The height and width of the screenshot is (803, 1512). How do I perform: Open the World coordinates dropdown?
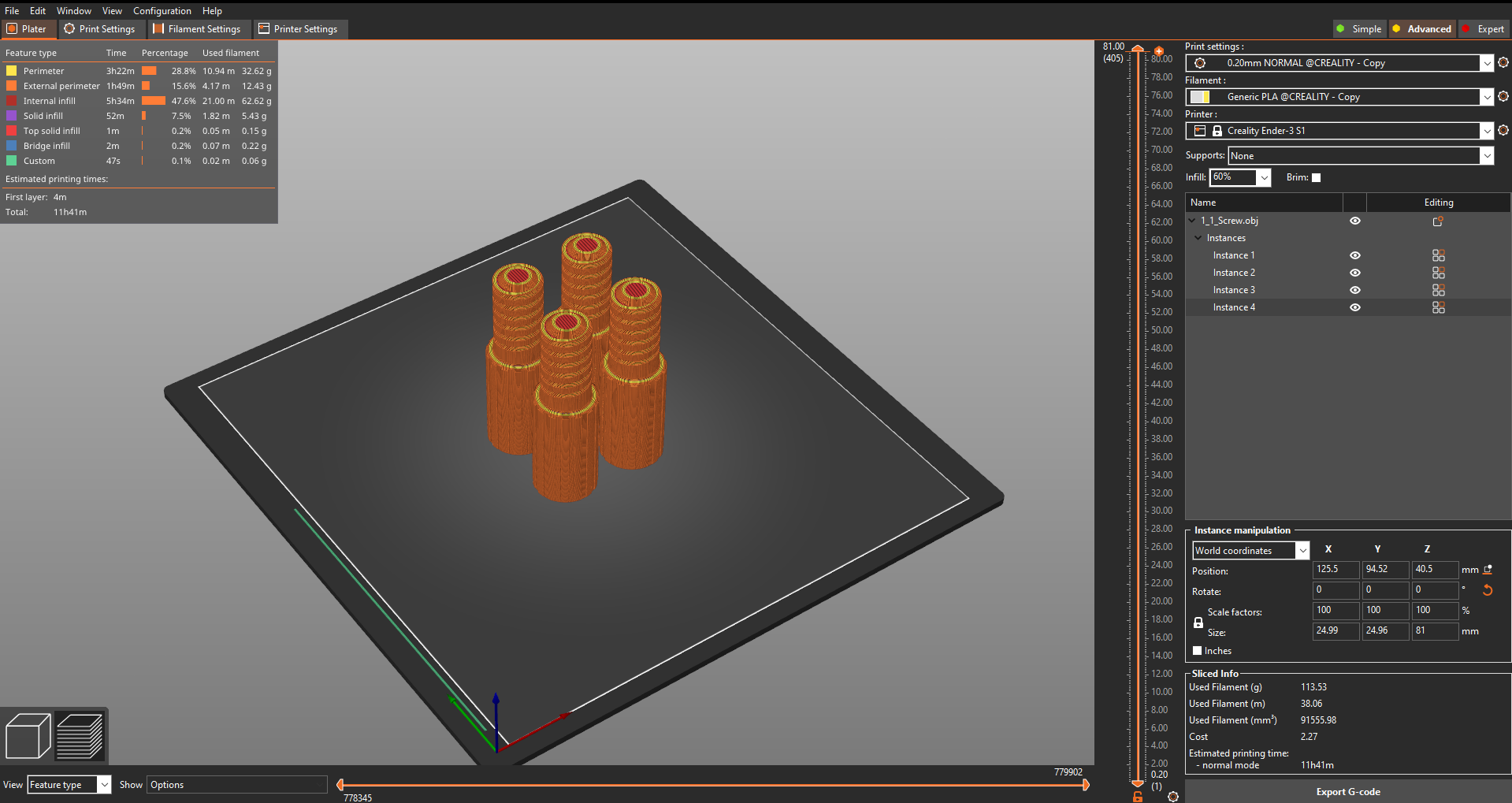[x=1302, y=551]
